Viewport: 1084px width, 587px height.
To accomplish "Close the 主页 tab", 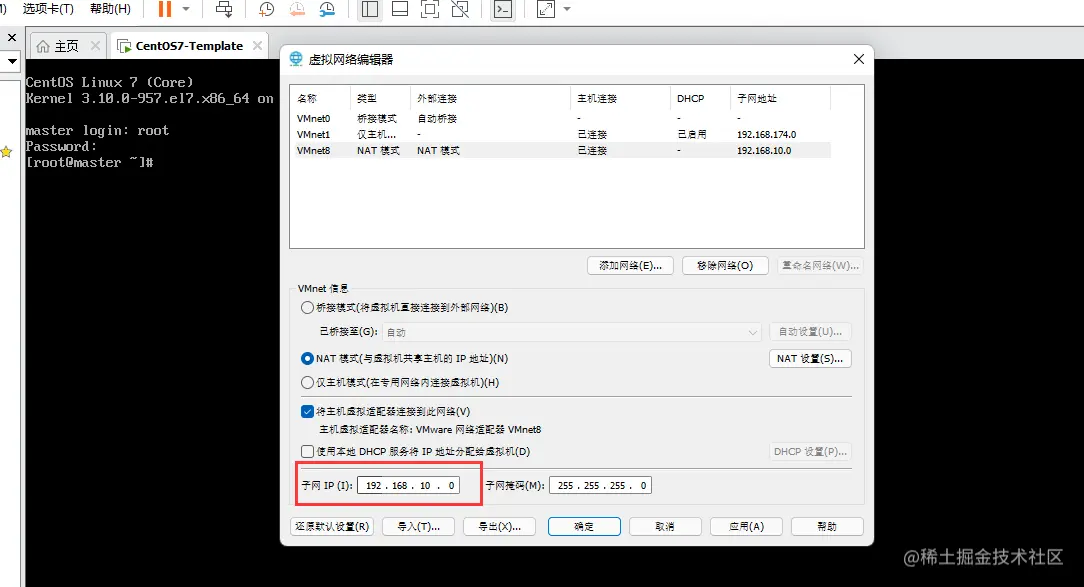I will [x=95, y=46].
